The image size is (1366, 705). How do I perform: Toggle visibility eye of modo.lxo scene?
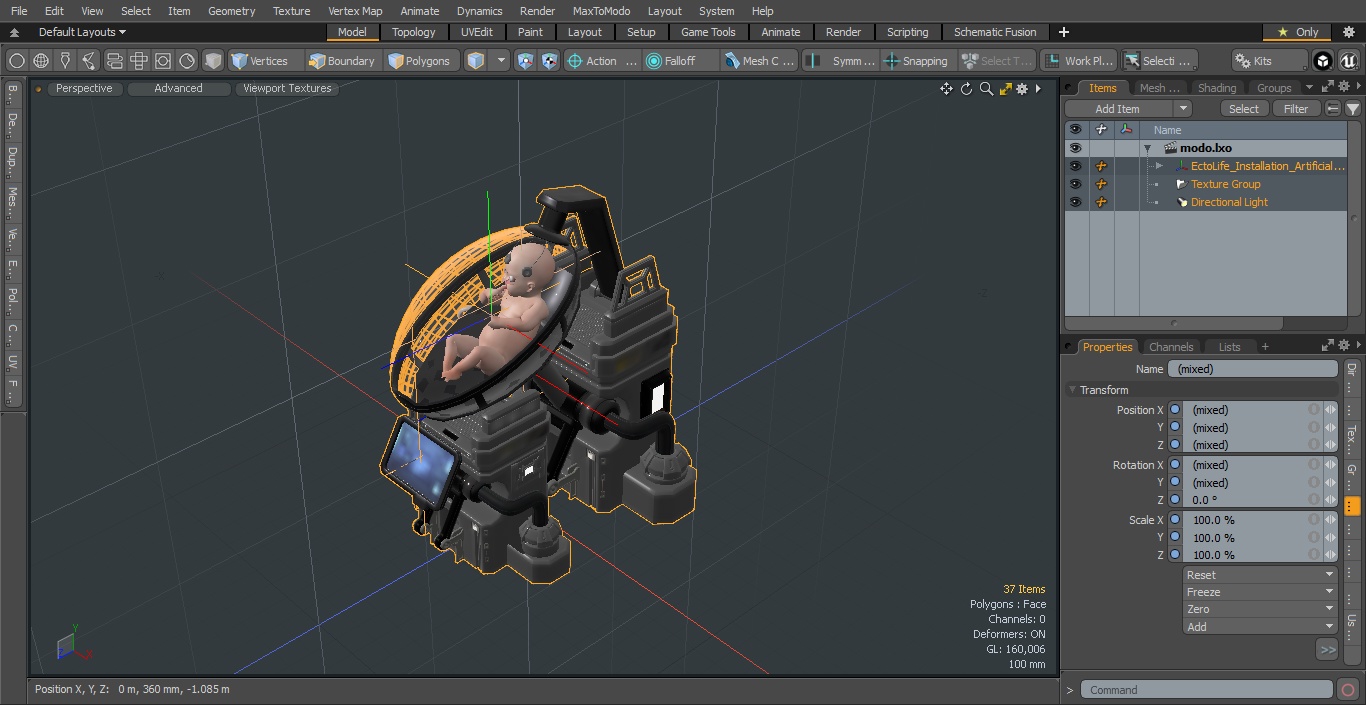coord(1075,148)
